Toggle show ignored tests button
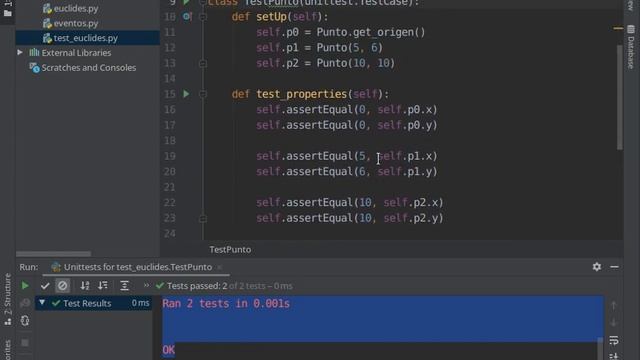 (62, 286)
